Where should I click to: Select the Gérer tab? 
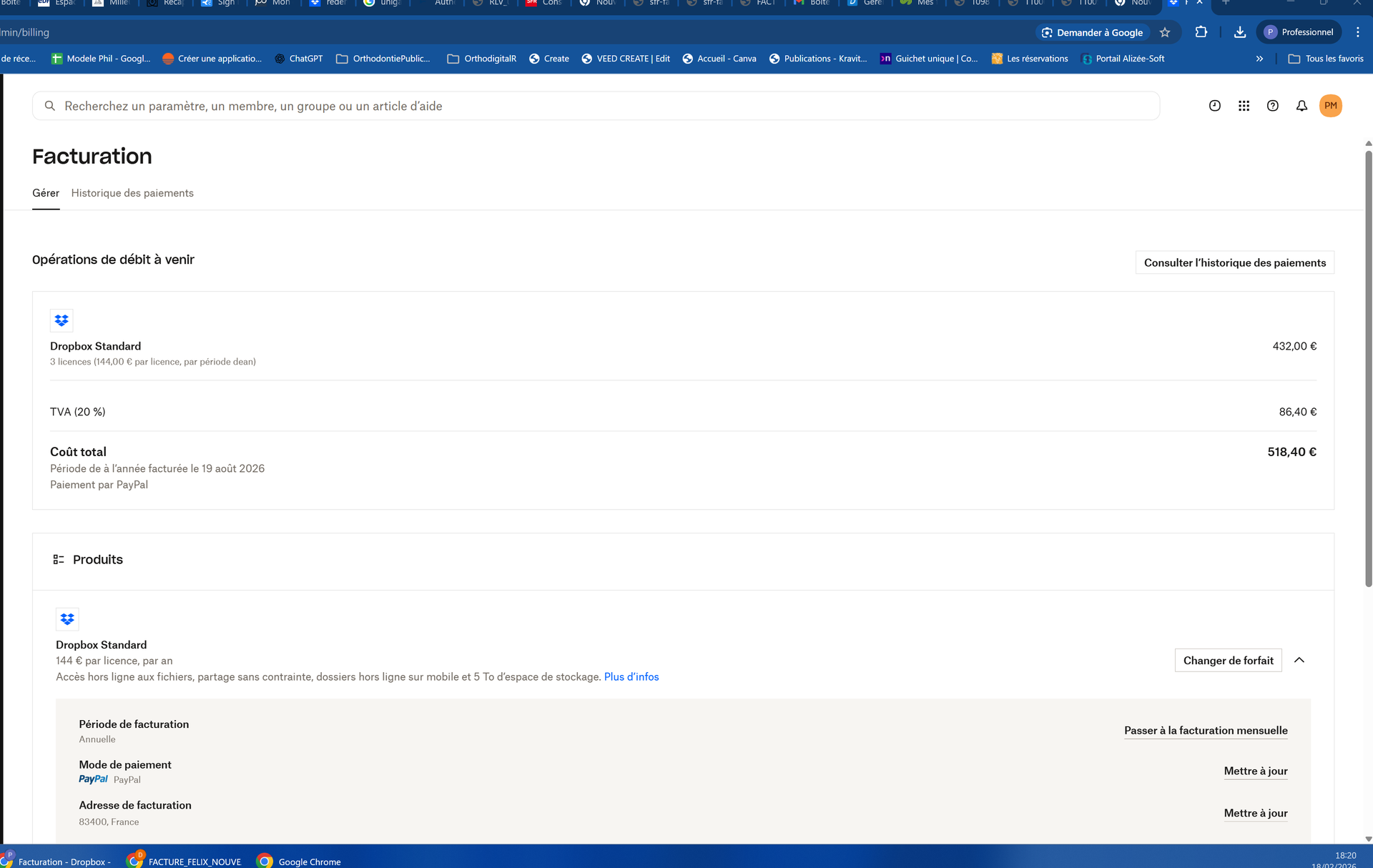pyautogui.click(x=46, y=193)
